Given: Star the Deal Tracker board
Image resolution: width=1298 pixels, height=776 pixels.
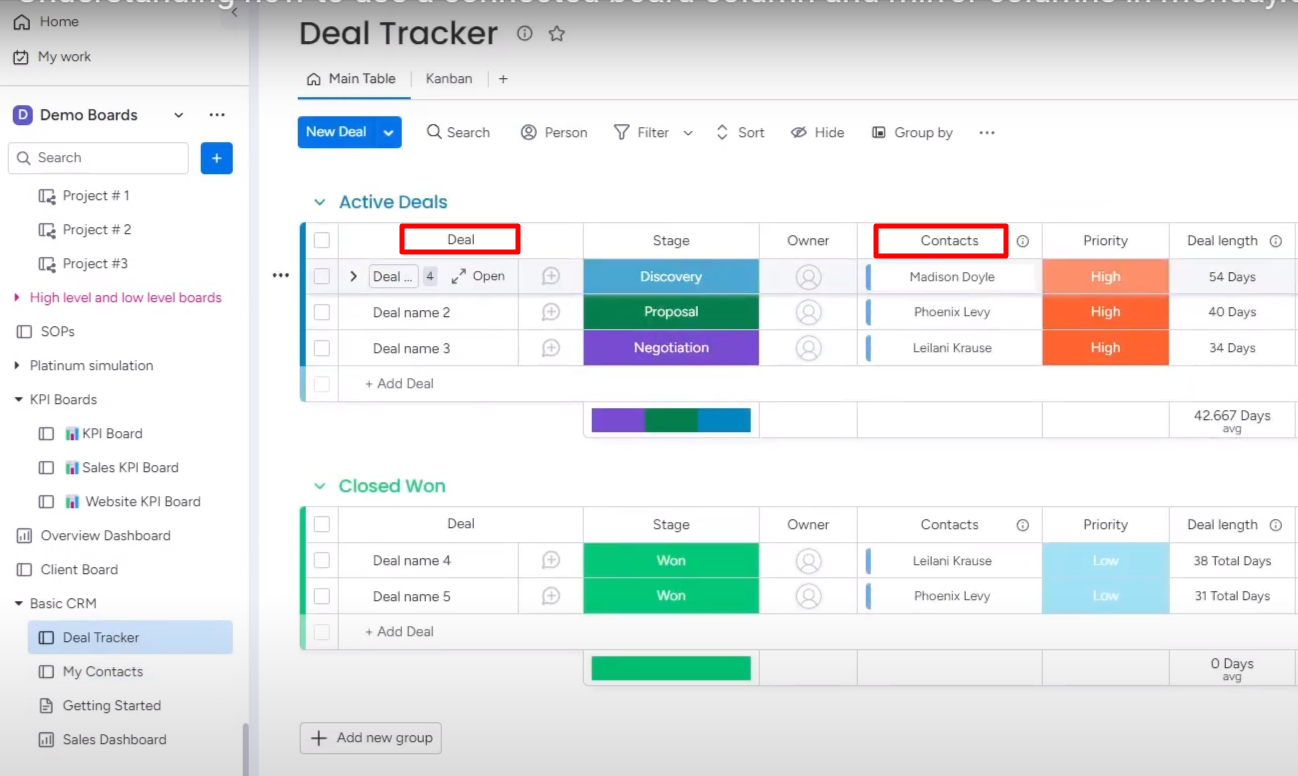Looking at the screenshot, I should (556, 33).
